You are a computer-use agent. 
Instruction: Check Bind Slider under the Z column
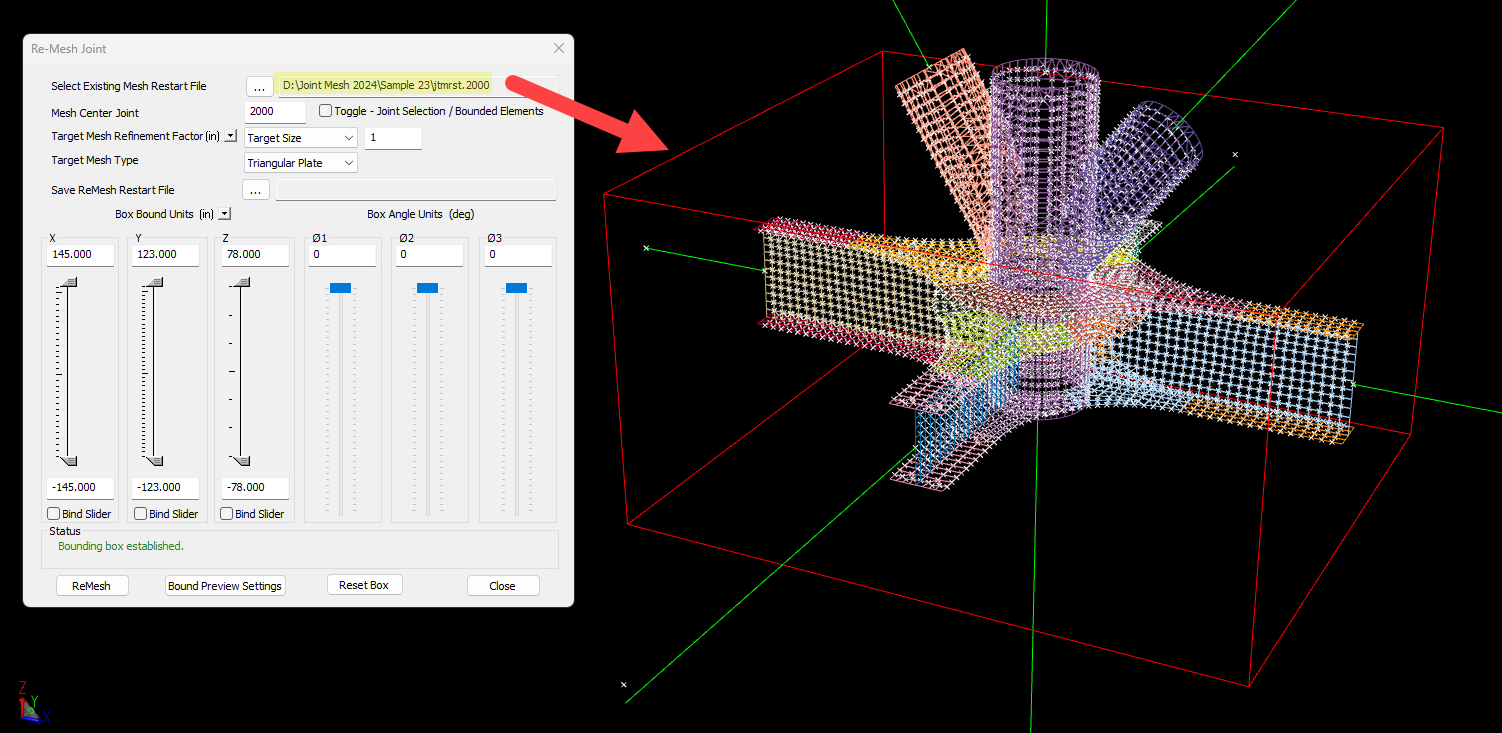pos(227,514)
